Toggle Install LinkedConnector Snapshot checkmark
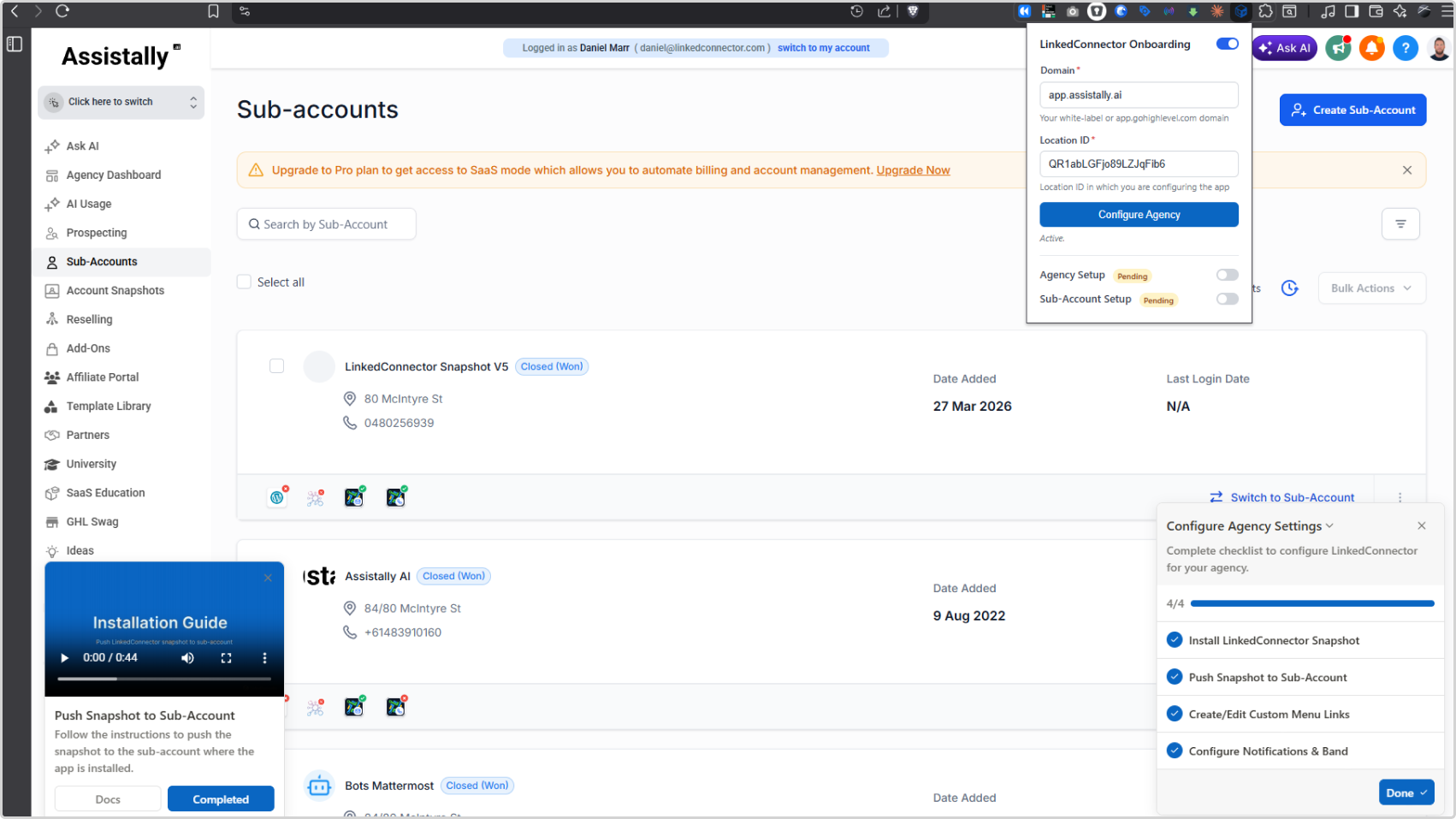The image size is (1456, 819). tap(1175, 639)
